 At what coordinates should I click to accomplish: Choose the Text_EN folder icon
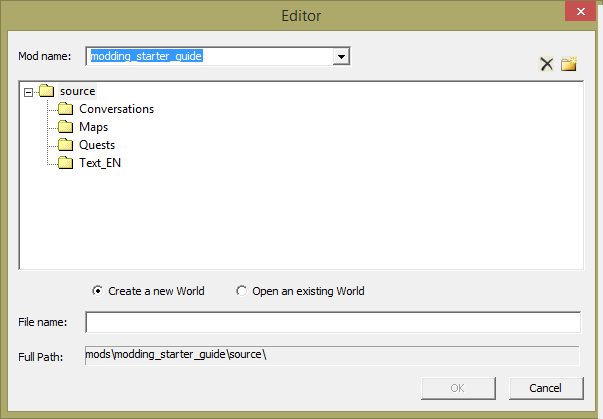coord(66,163)
